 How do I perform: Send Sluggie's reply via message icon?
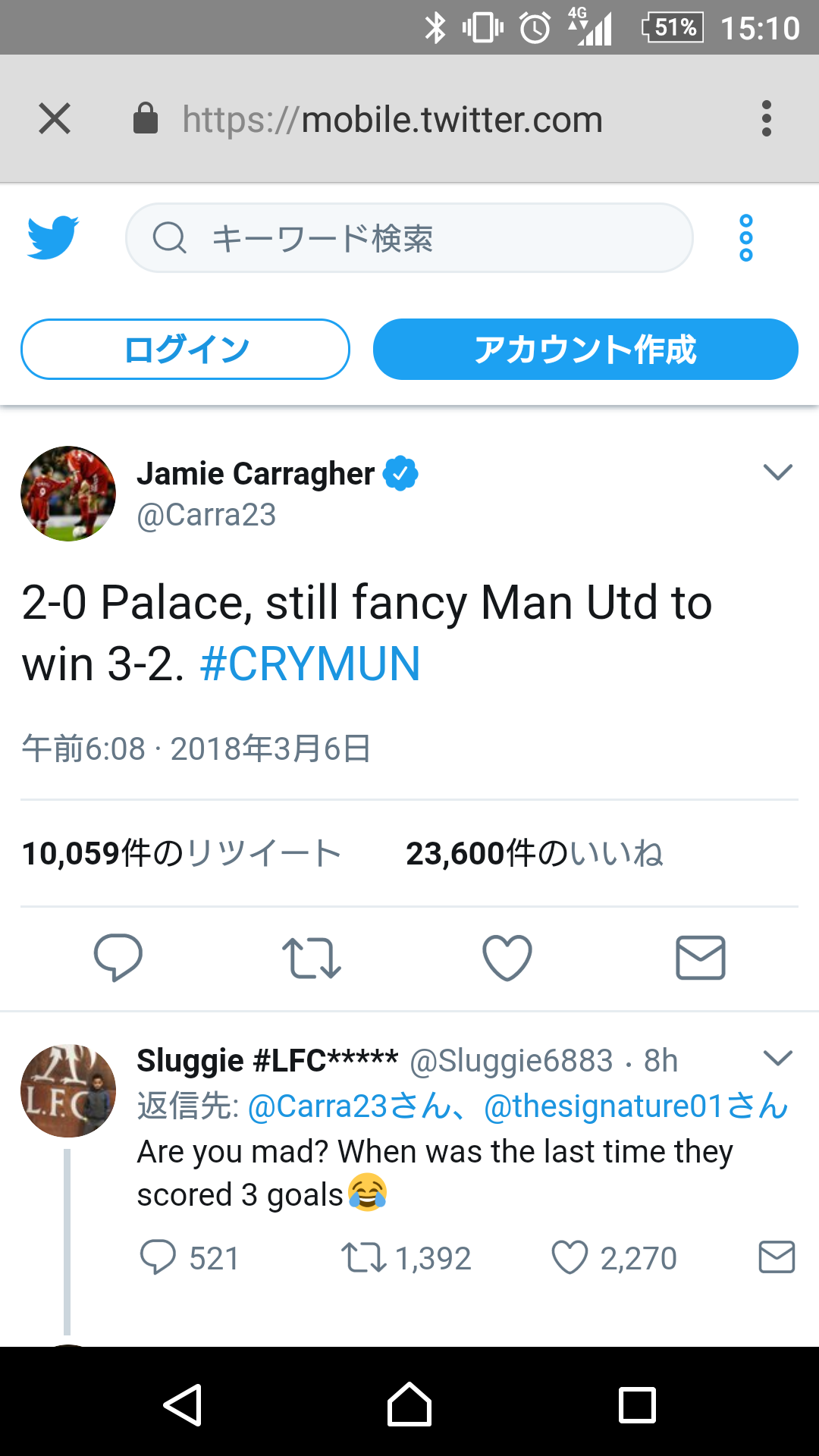(x=777, y=1257)
